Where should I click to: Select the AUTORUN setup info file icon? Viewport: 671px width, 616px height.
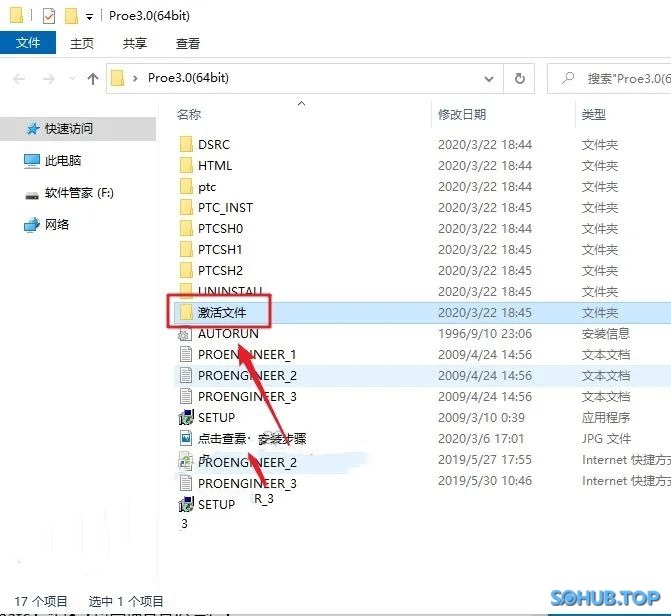tap(185, 334)
